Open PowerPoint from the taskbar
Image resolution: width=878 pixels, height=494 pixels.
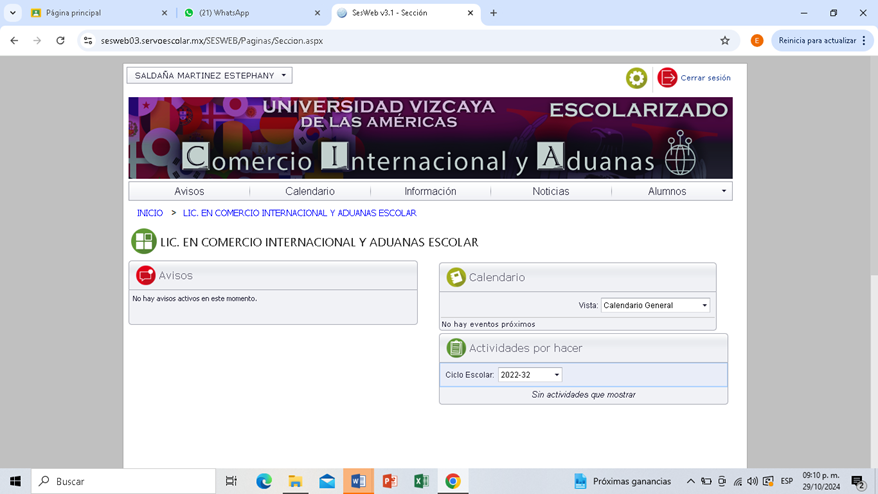point(390,481)
